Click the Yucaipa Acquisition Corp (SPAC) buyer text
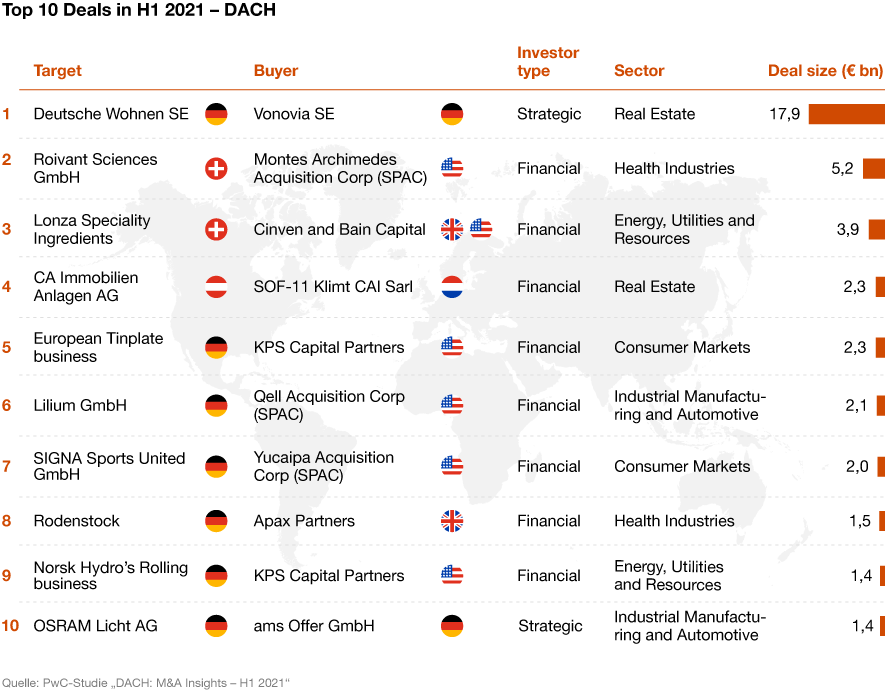 click(323, 466)
